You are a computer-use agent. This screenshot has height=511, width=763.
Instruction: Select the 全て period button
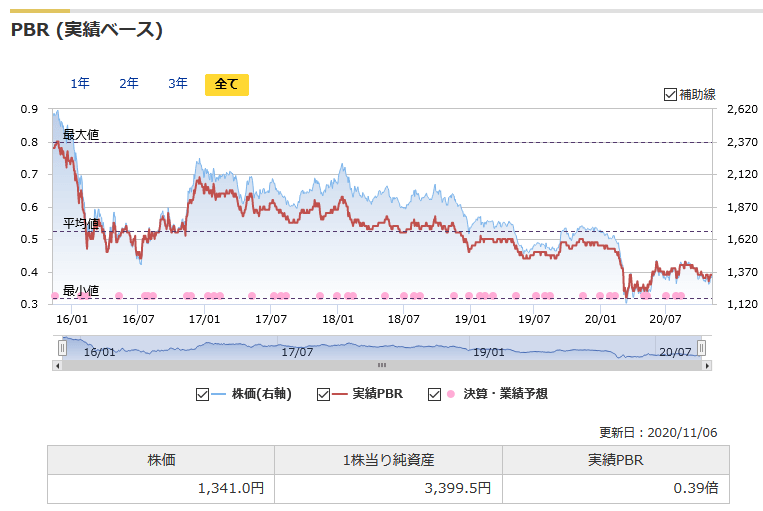(x=226, y=84)
